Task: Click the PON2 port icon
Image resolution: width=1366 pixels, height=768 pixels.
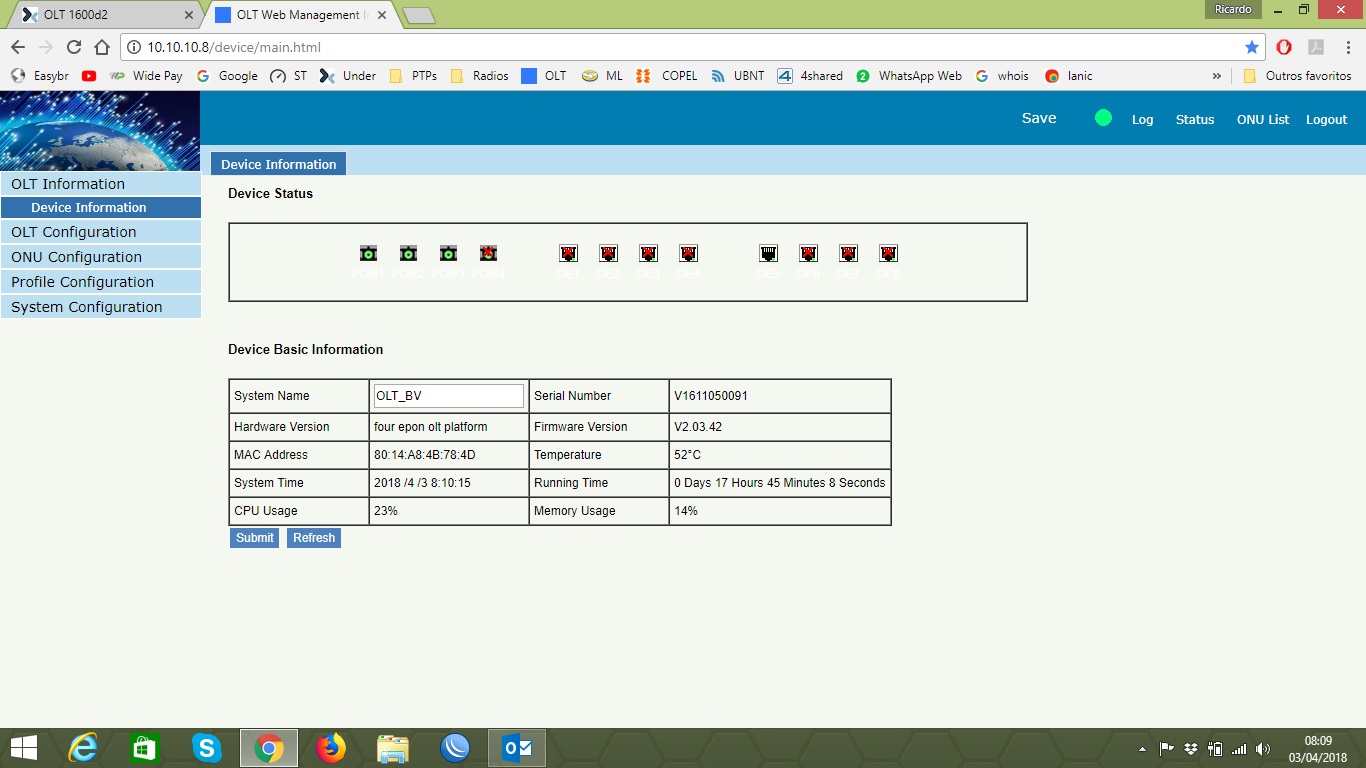Action: point(408,253)
